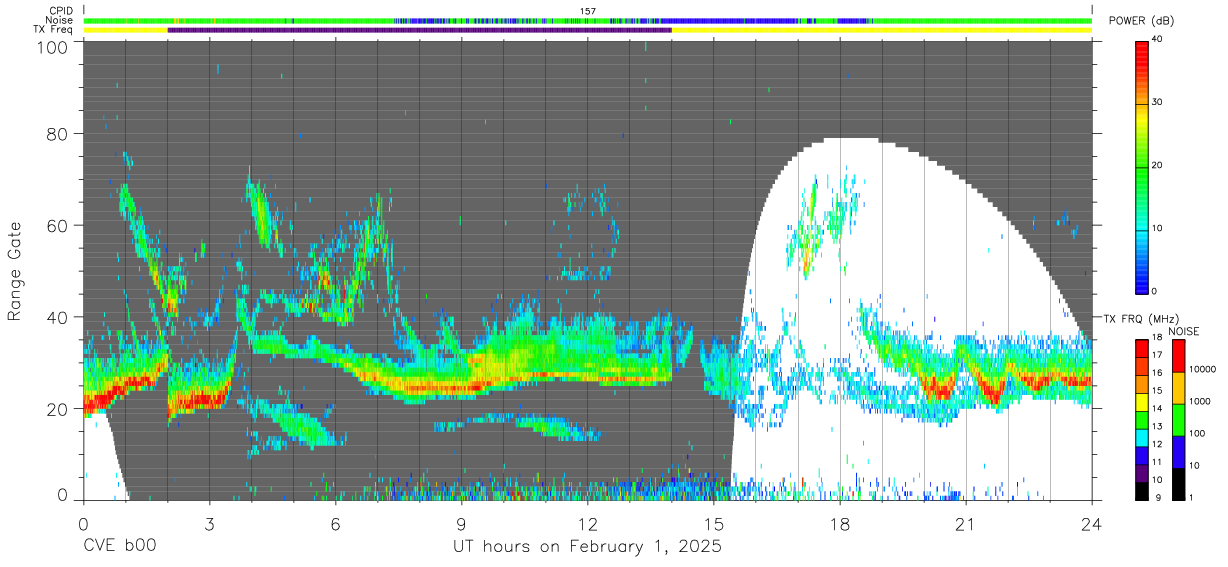Click the CPID value 157
This screenshot has width=1228, height=567.
588,10
